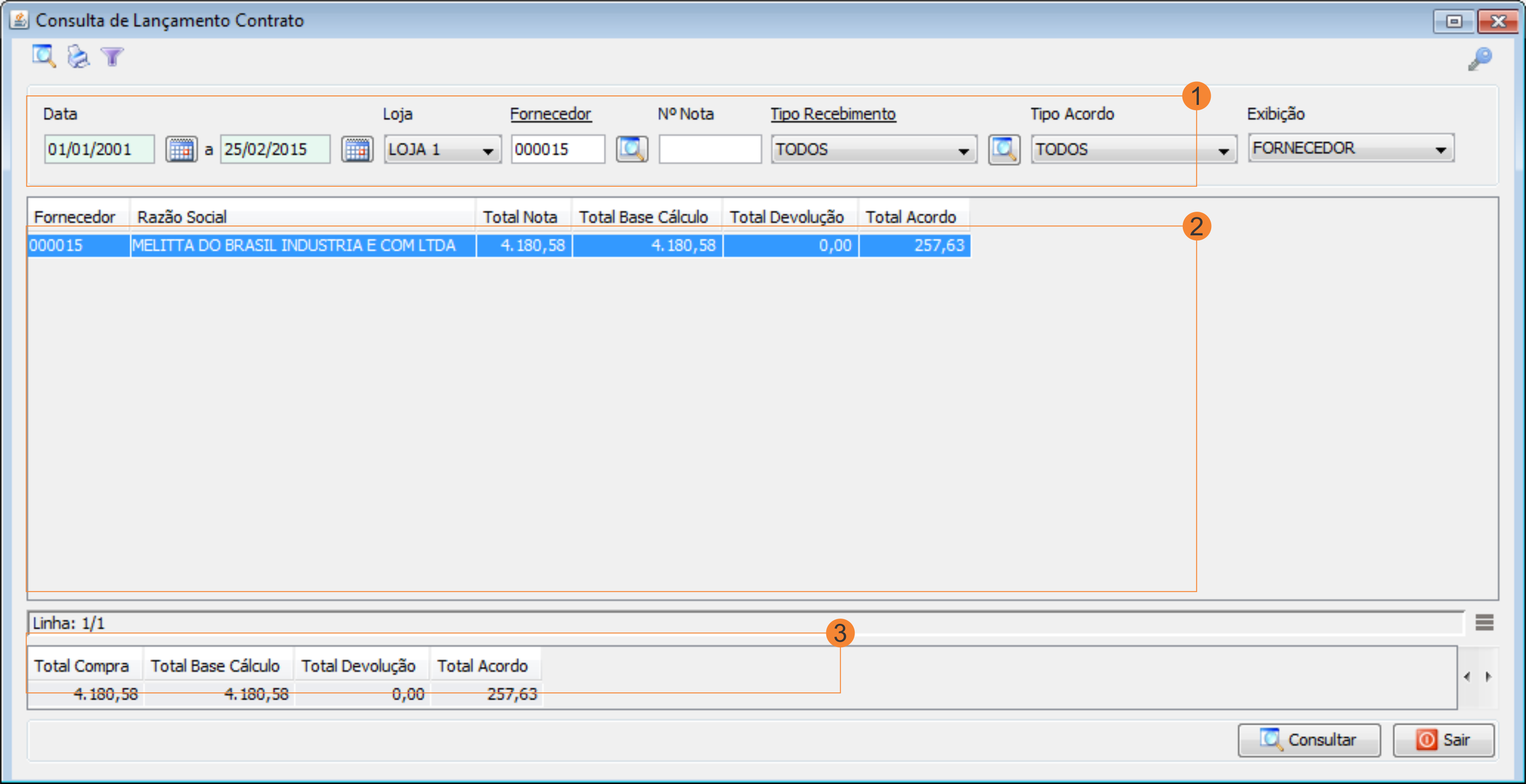Restore the window using title bar button

tap(1454, 21)
